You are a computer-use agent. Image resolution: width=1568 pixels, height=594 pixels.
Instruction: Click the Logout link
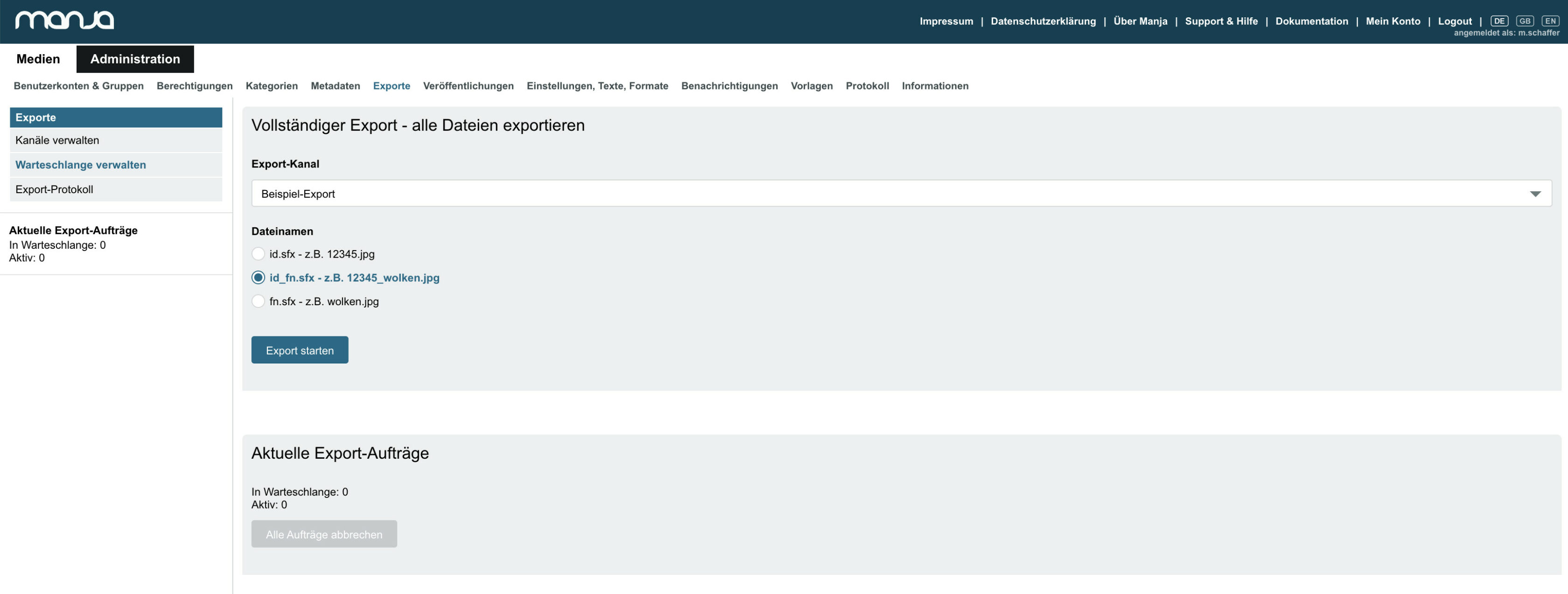[1454, 21]
